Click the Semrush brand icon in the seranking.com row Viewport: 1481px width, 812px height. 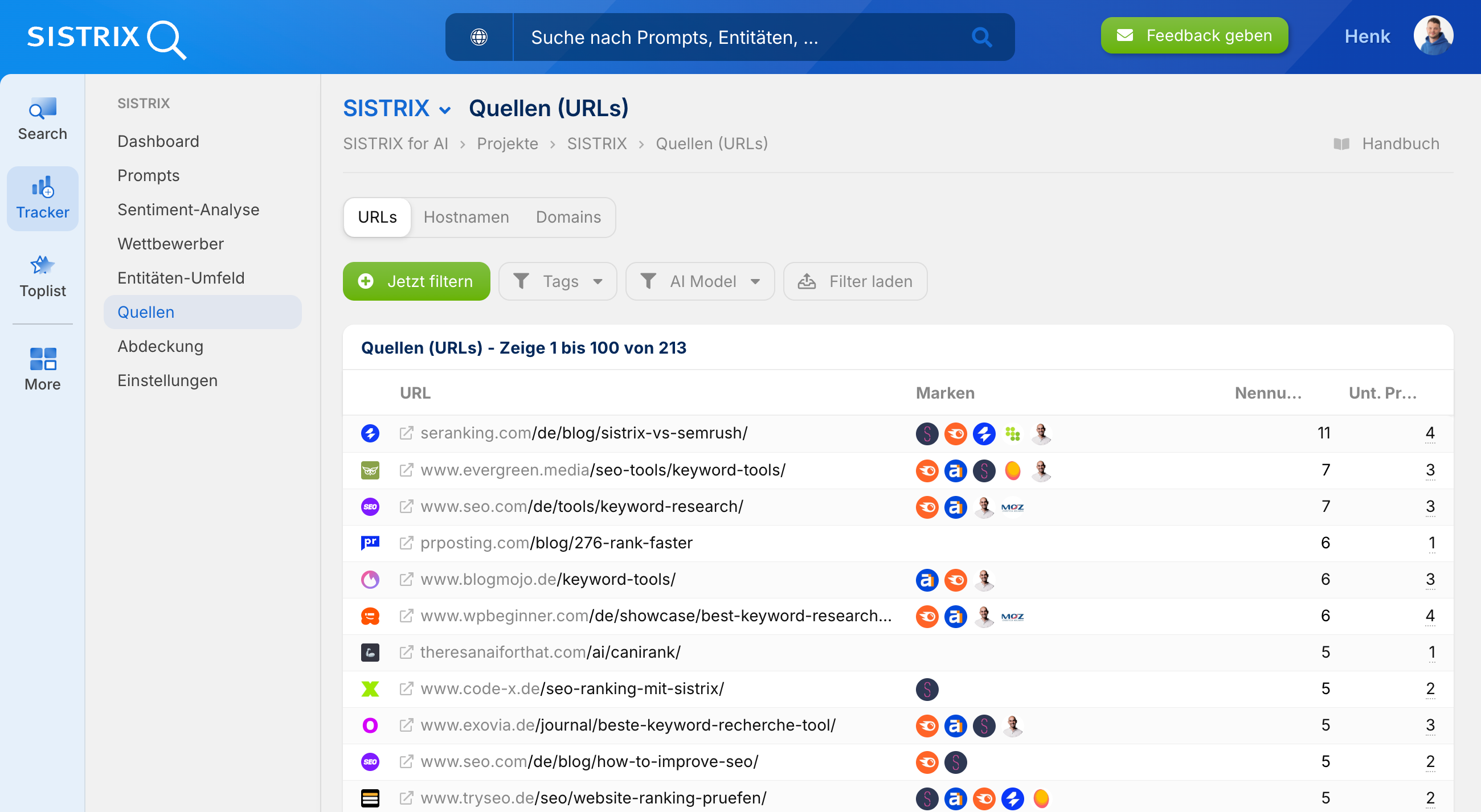955,434
